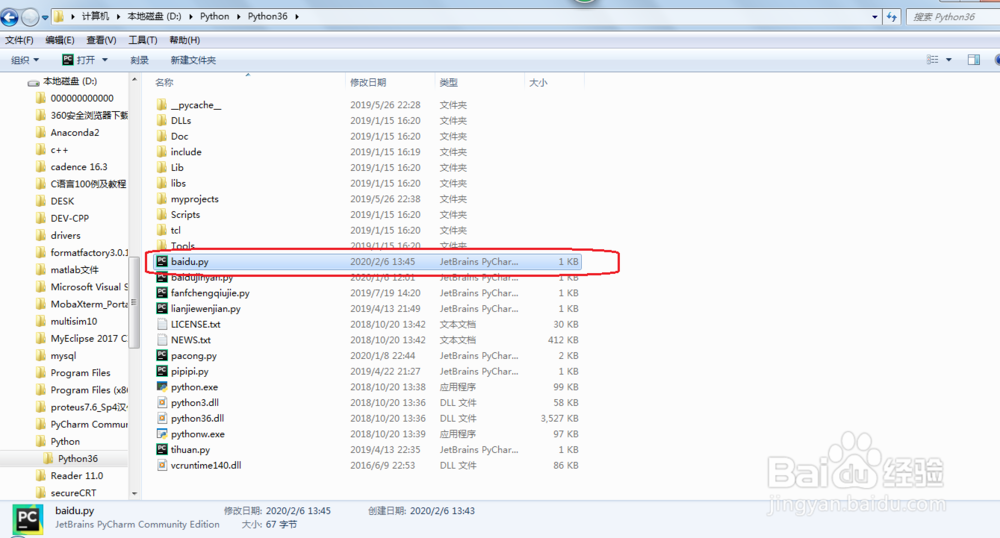Open the 编辑(E) menu

point(60,40)
